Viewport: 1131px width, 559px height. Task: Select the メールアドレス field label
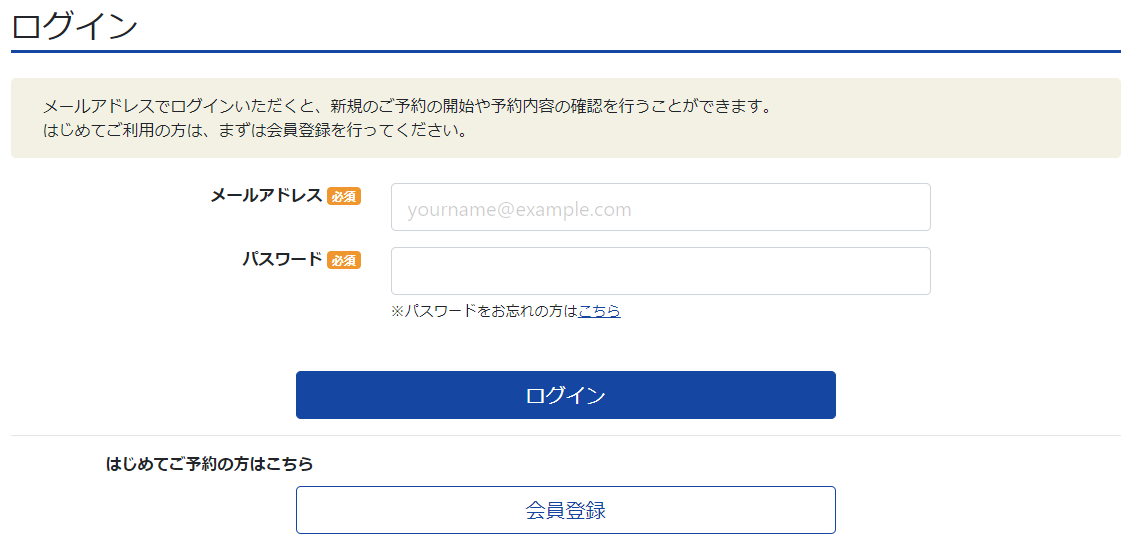click(x=266, y=196)
